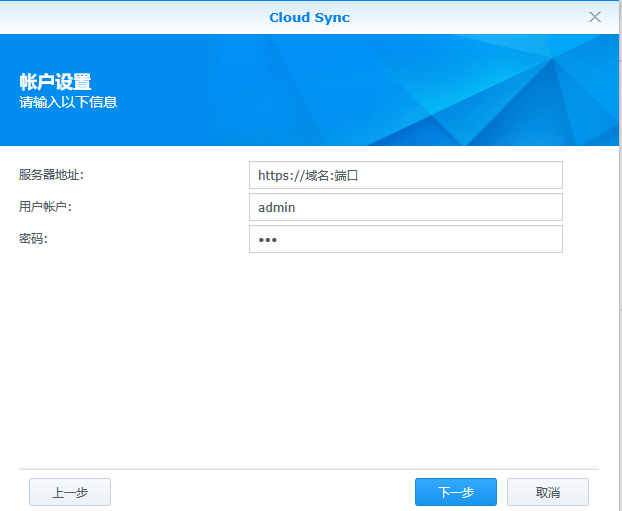622x511 pixels.
Task: Proceed with the 下一步 button
Action: [x=456, y=492]
